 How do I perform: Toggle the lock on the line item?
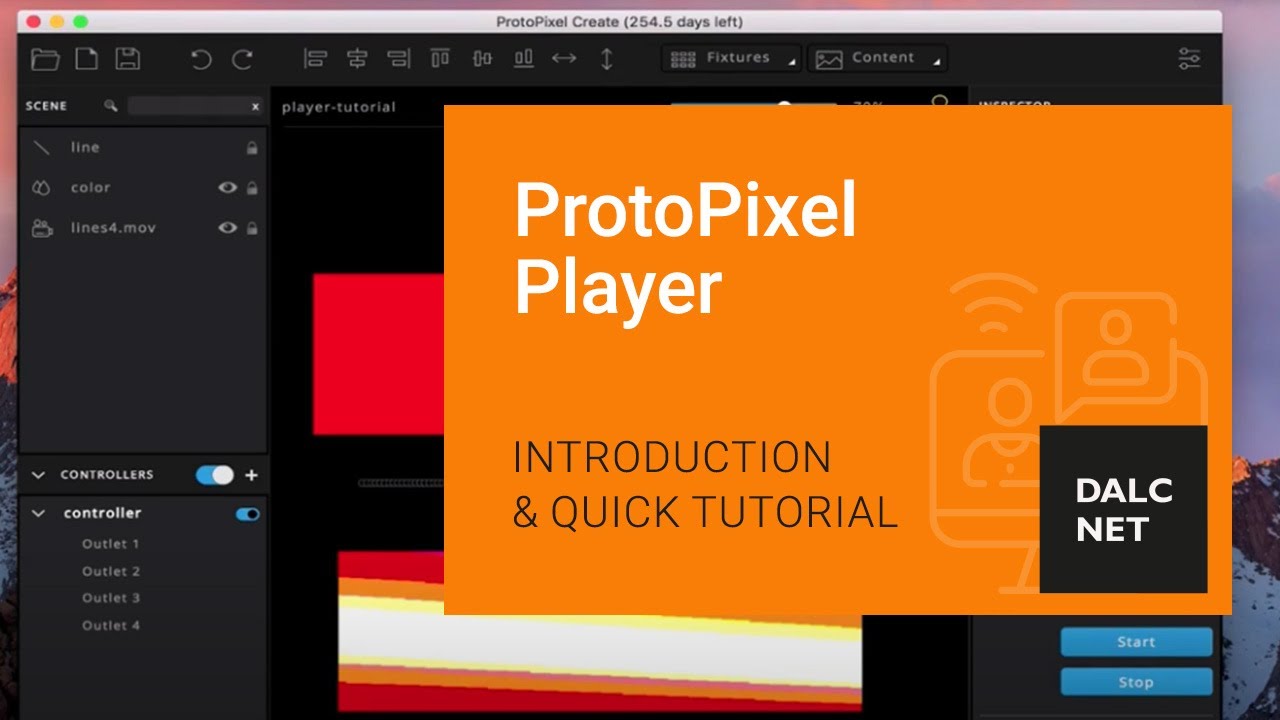coord(252,148)
